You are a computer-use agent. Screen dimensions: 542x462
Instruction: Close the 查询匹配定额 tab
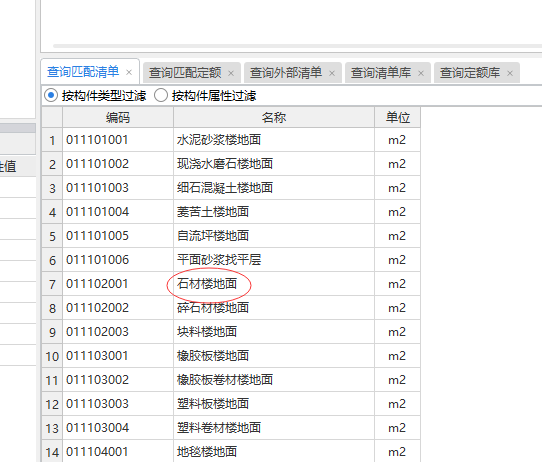(x=231, y=73)
